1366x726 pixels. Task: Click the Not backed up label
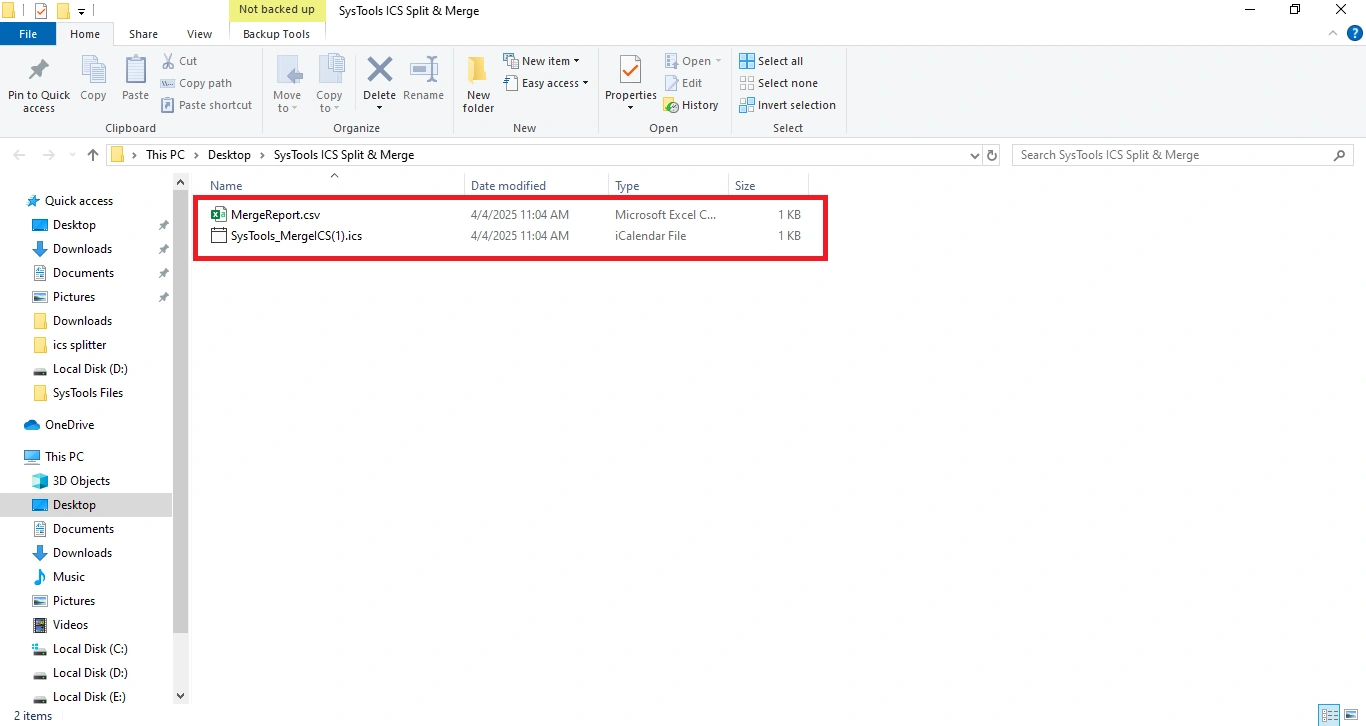tap(276, 10)
